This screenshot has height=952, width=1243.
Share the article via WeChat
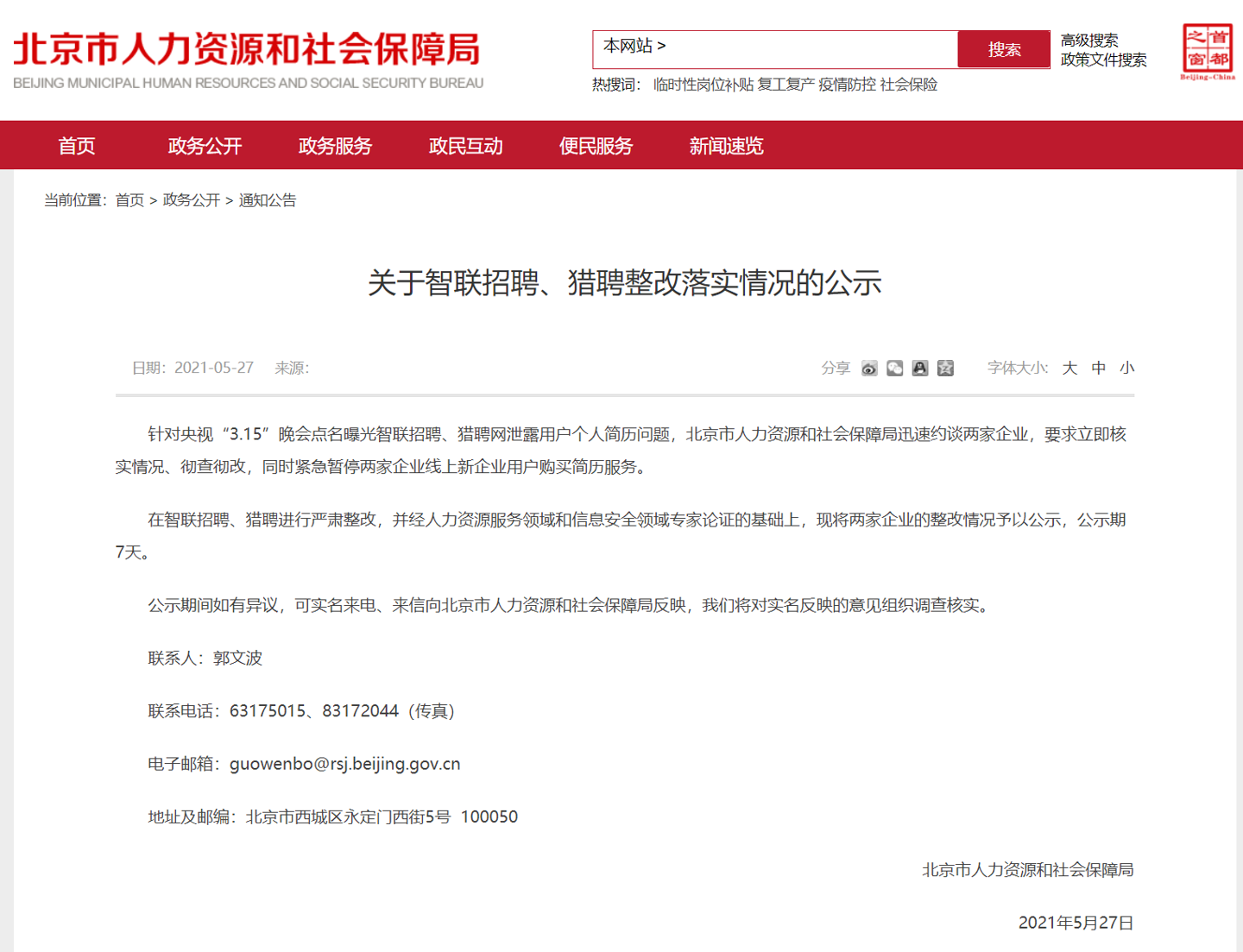click(x=894, y=368)
